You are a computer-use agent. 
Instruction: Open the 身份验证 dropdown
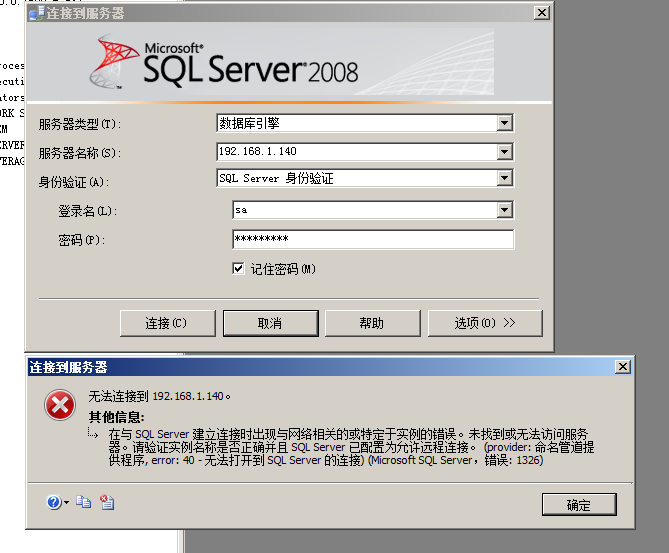coord(504,178)
